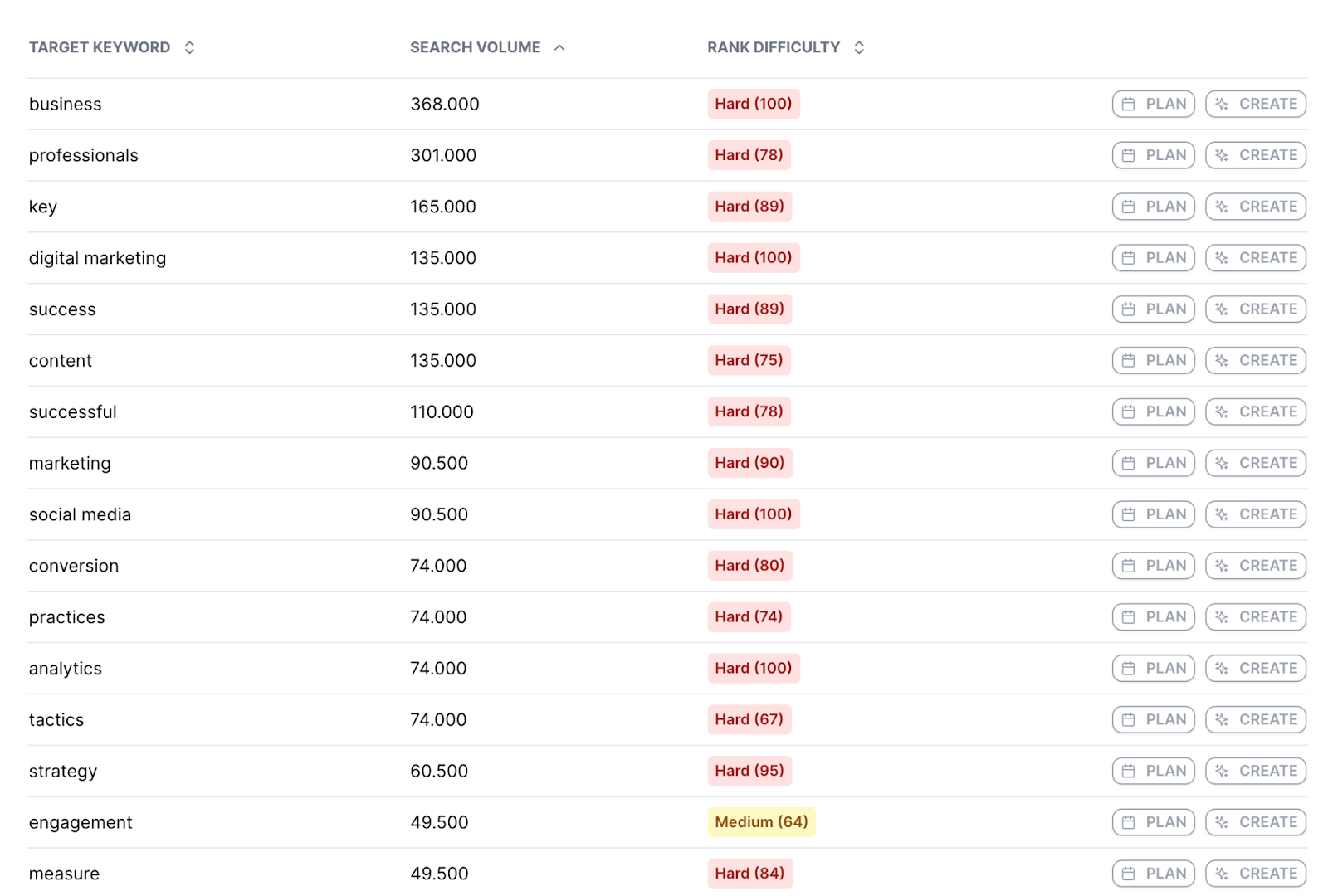Click the Medium (64) difficulty badge
Viewport: 1328px width, 896px height.
761,822
